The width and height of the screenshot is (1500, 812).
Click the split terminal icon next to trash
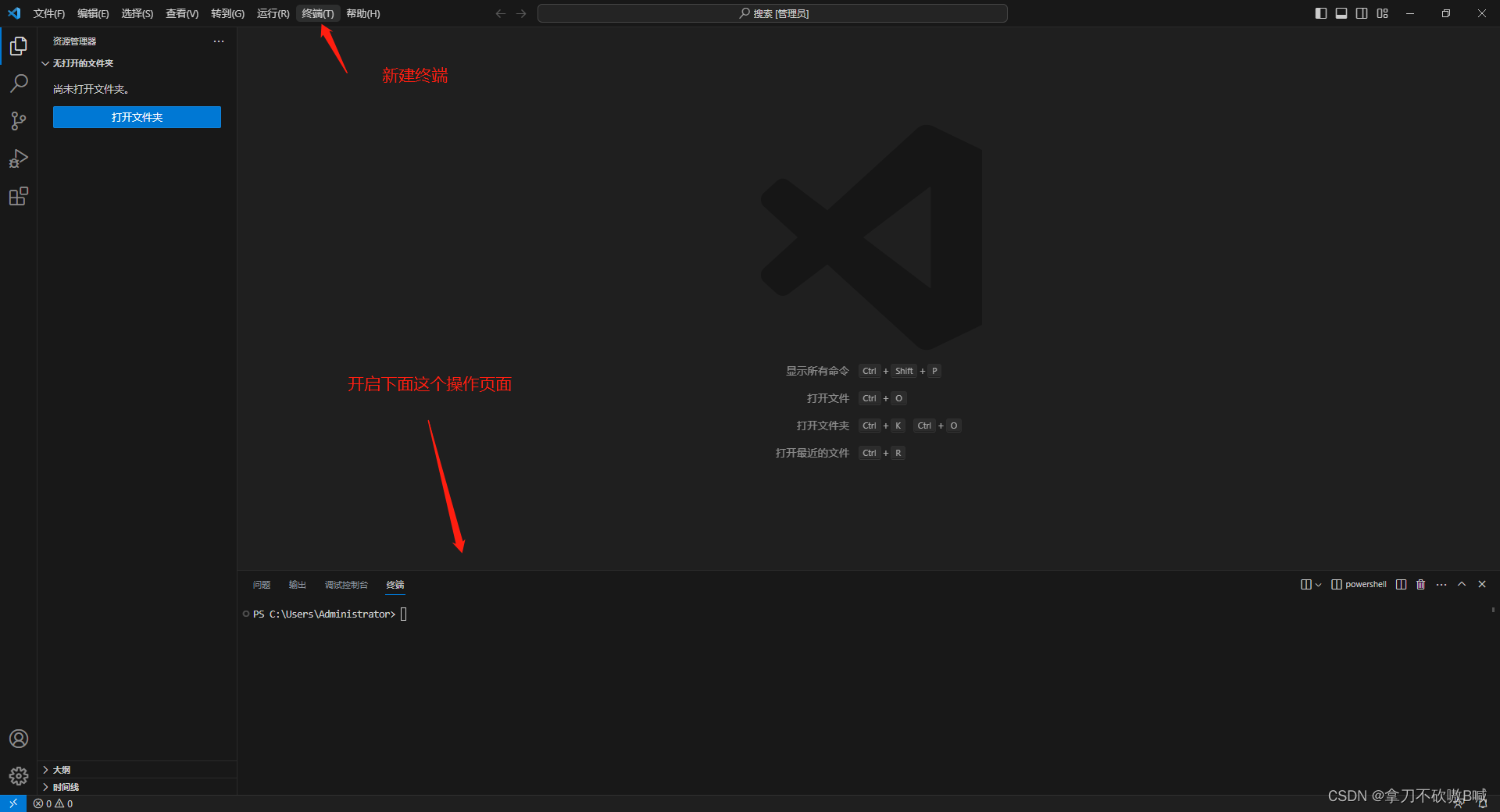(1402, 584)
